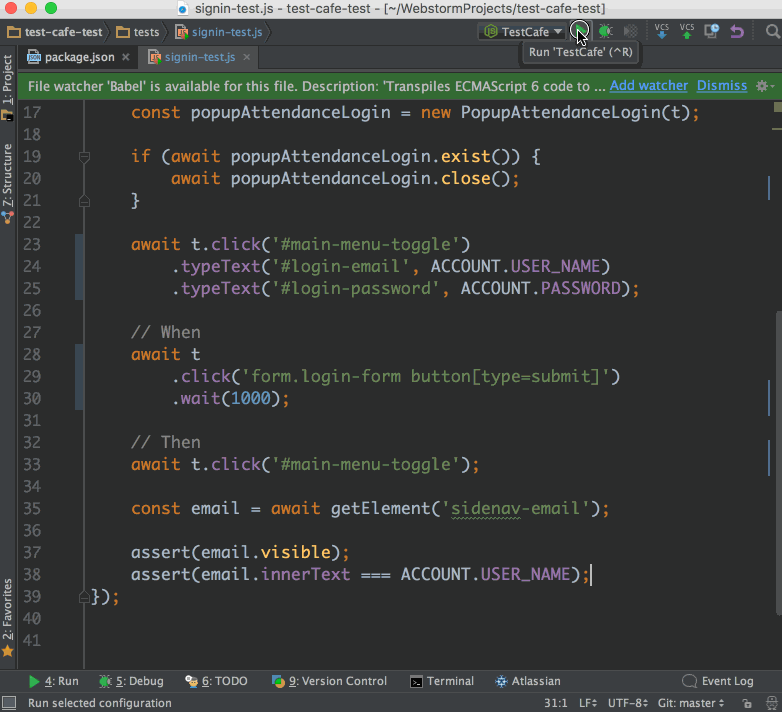Click the gear icon in Babel notification

(763, 86)
